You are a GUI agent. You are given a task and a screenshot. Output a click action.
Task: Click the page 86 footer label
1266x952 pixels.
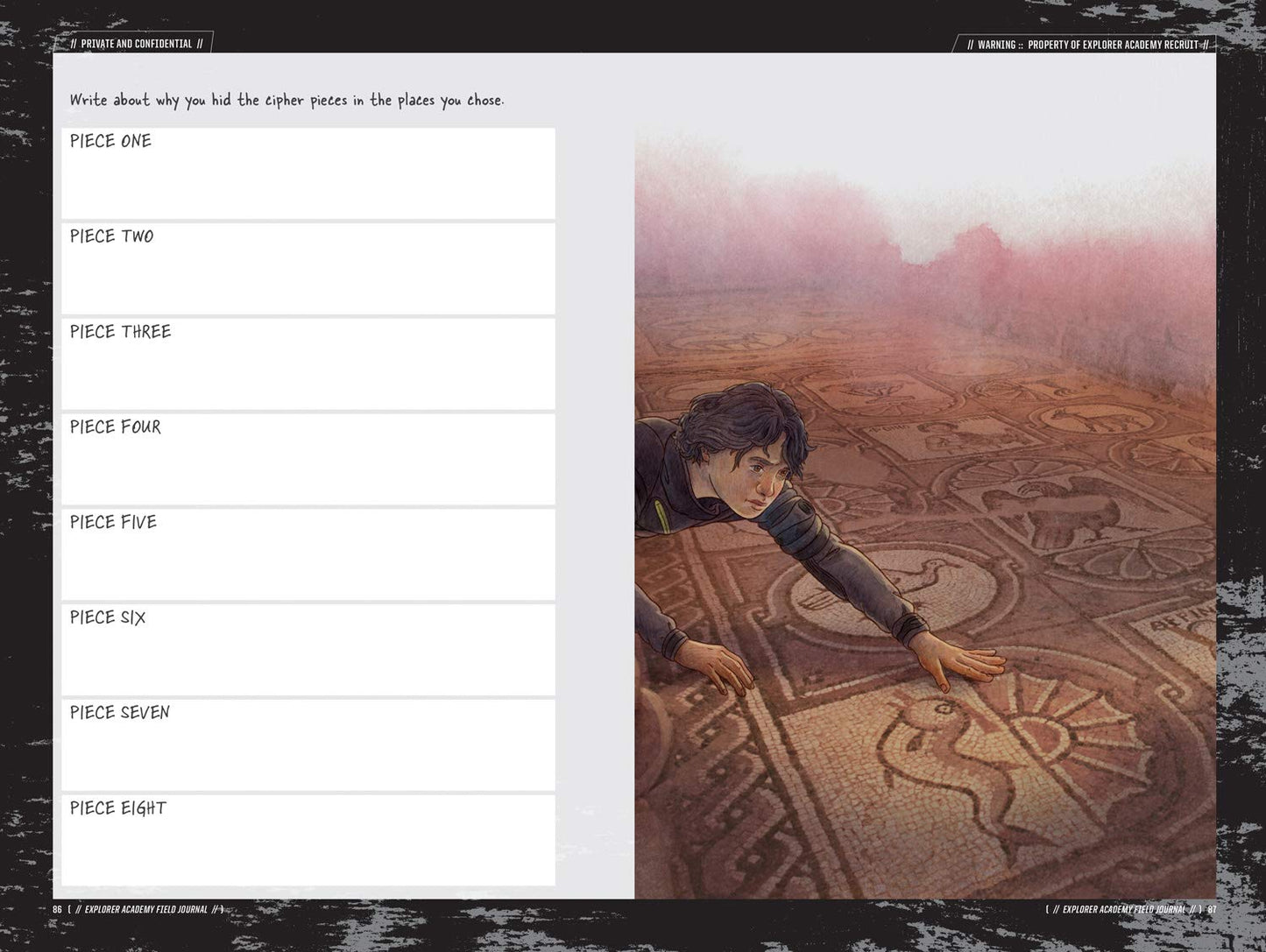tap(138, 909)
